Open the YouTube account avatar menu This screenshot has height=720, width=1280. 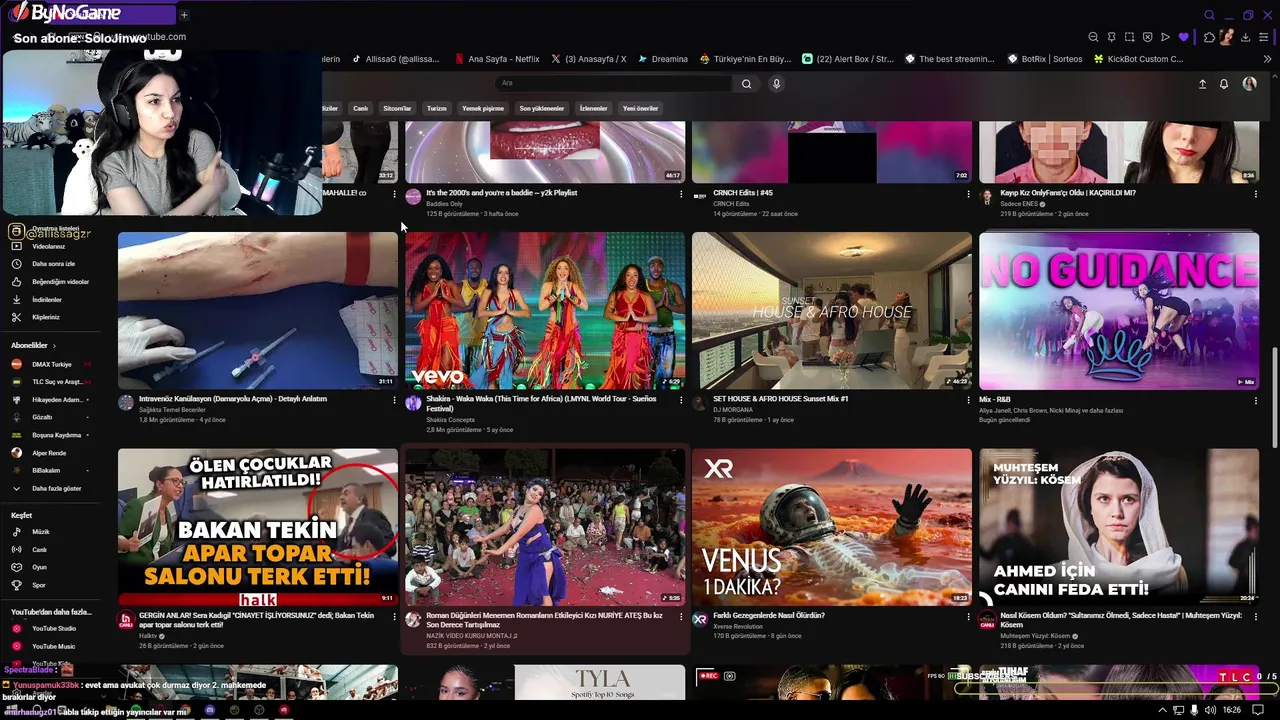[1249, 84]
